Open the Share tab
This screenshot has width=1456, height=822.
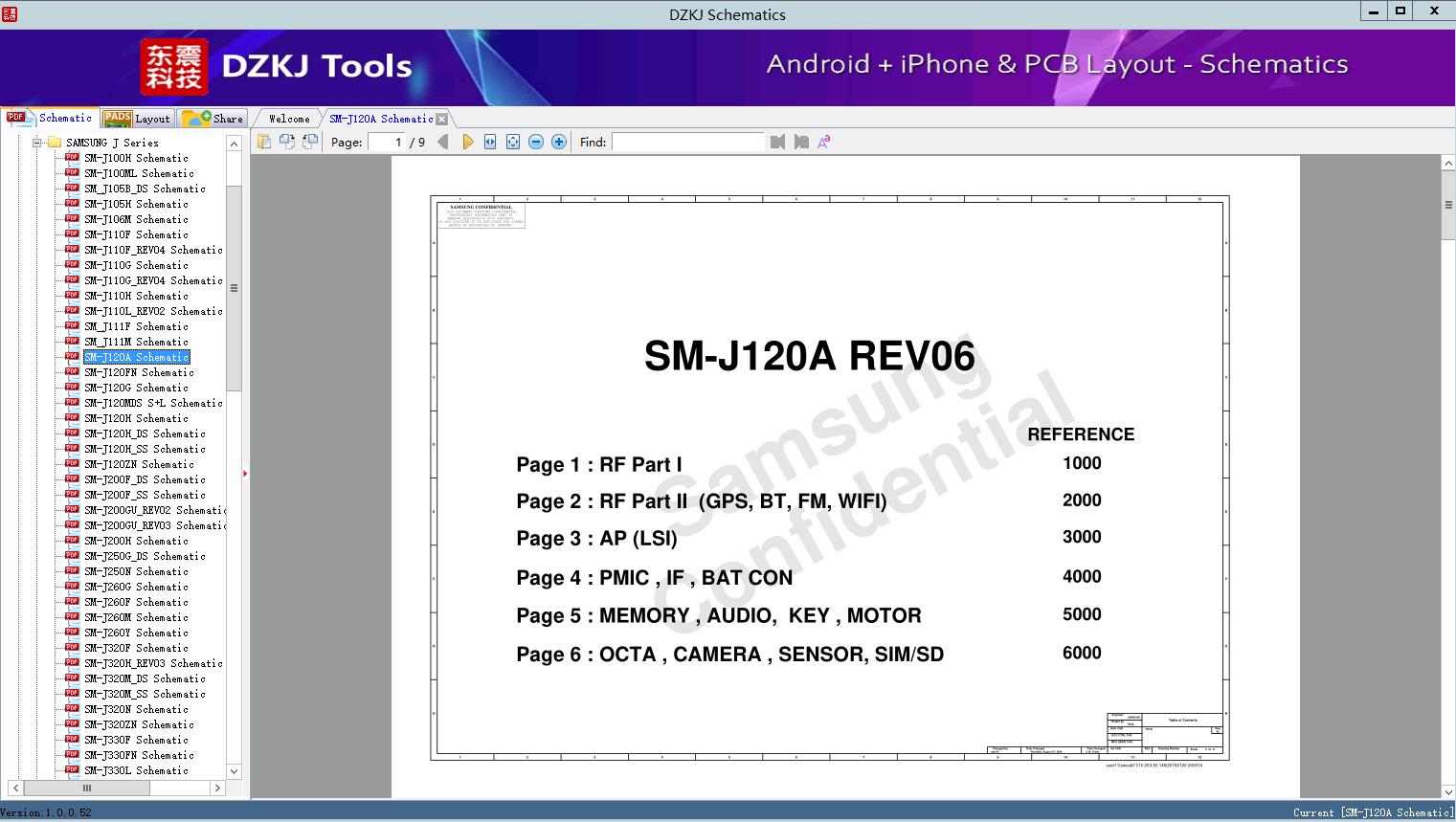[x=213, y=118]
